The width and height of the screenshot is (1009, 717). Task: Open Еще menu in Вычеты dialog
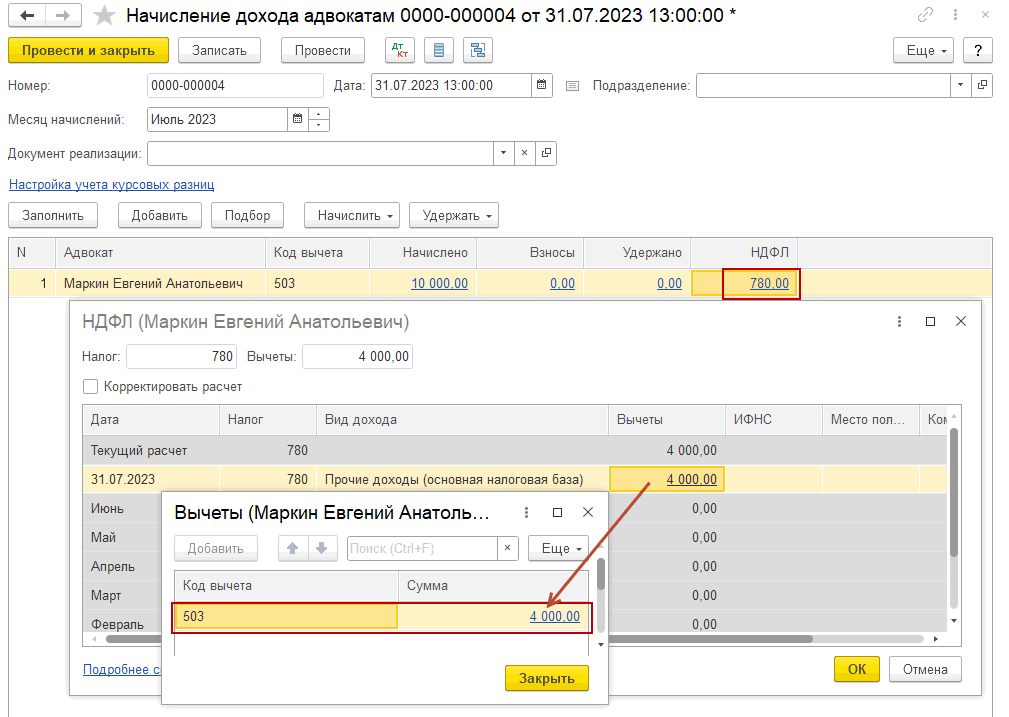pyautogui.click(x=560, y=548)
